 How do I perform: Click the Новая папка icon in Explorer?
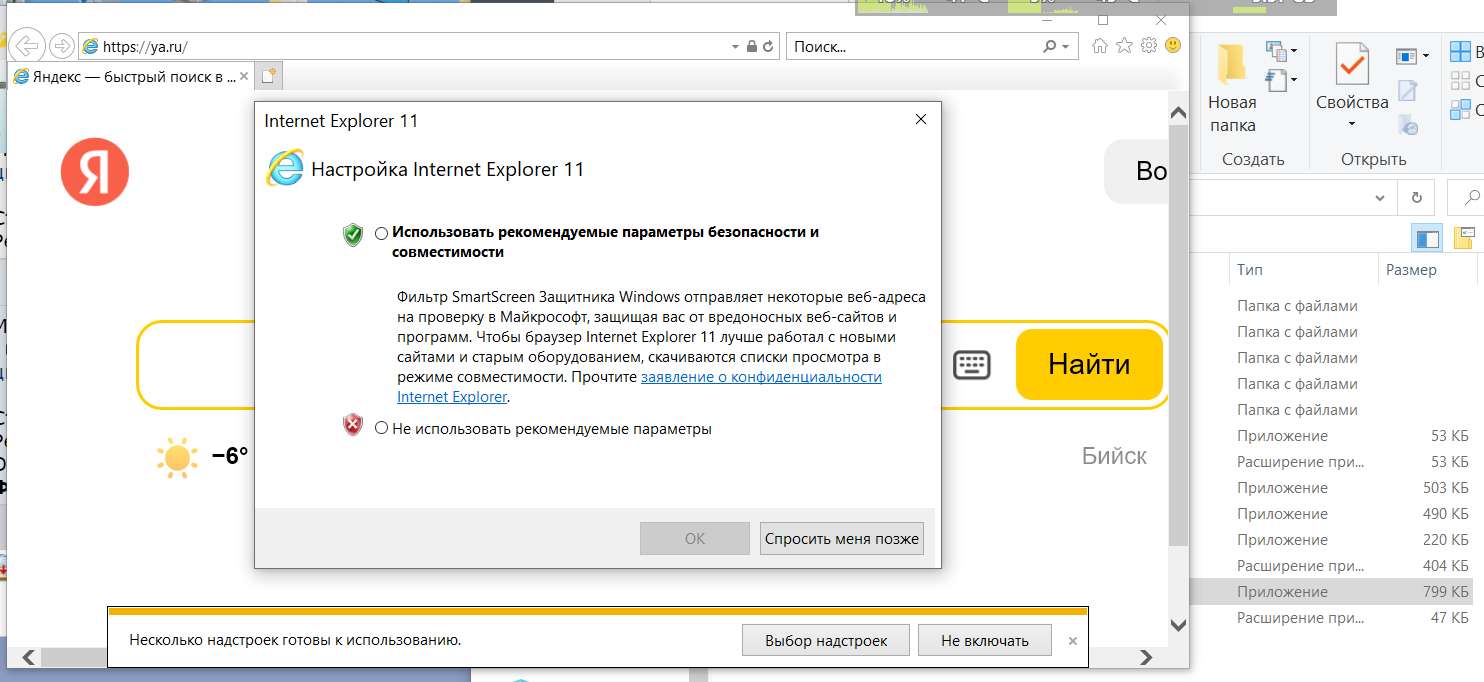(1232, 64)
